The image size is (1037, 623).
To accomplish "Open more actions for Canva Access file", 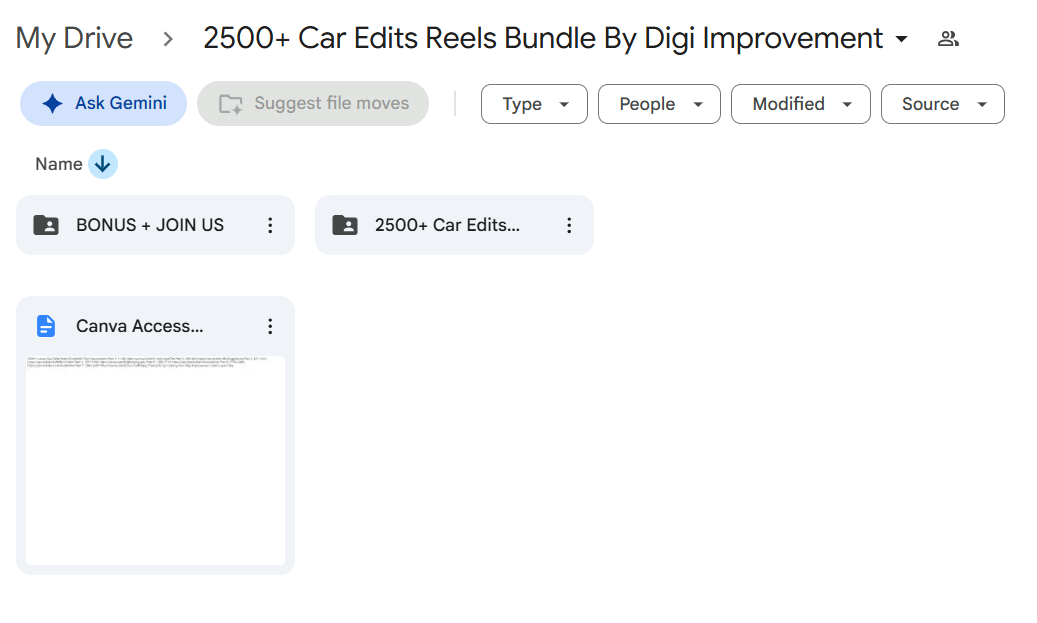I will click(x=270, y=326).
